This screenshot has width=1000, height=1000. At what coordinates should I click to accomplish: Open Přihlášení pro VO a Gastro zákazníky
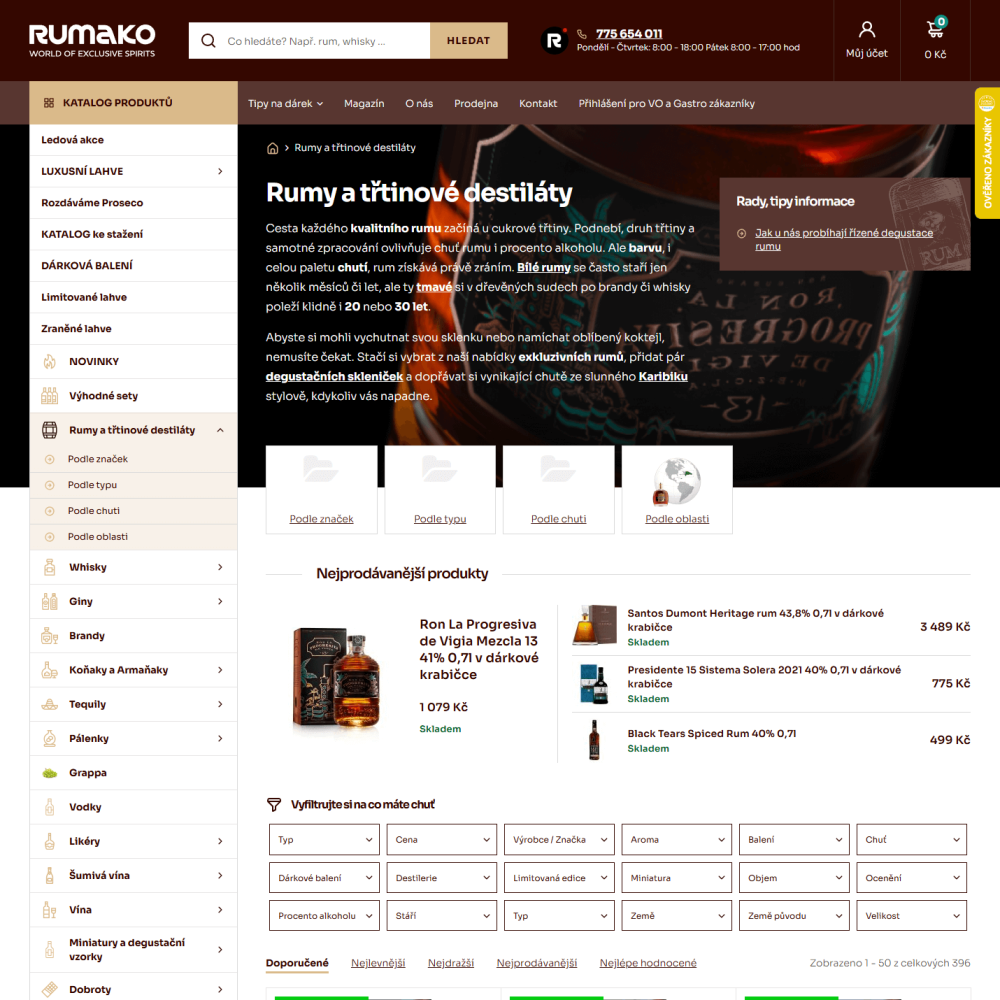[666, 103]
